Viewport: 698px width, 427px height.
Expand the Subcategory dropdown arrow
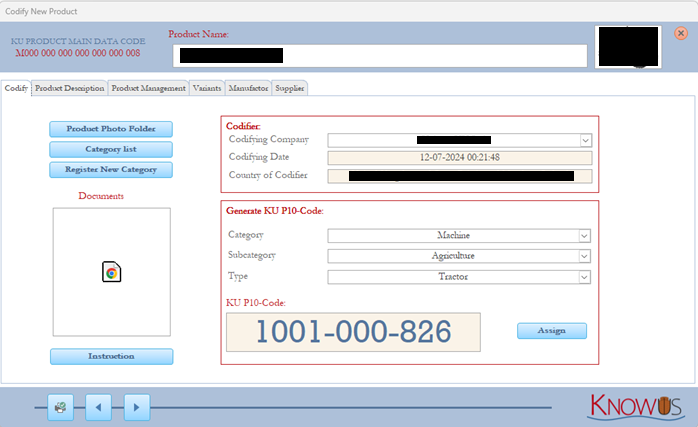click(x=584, y=256)
